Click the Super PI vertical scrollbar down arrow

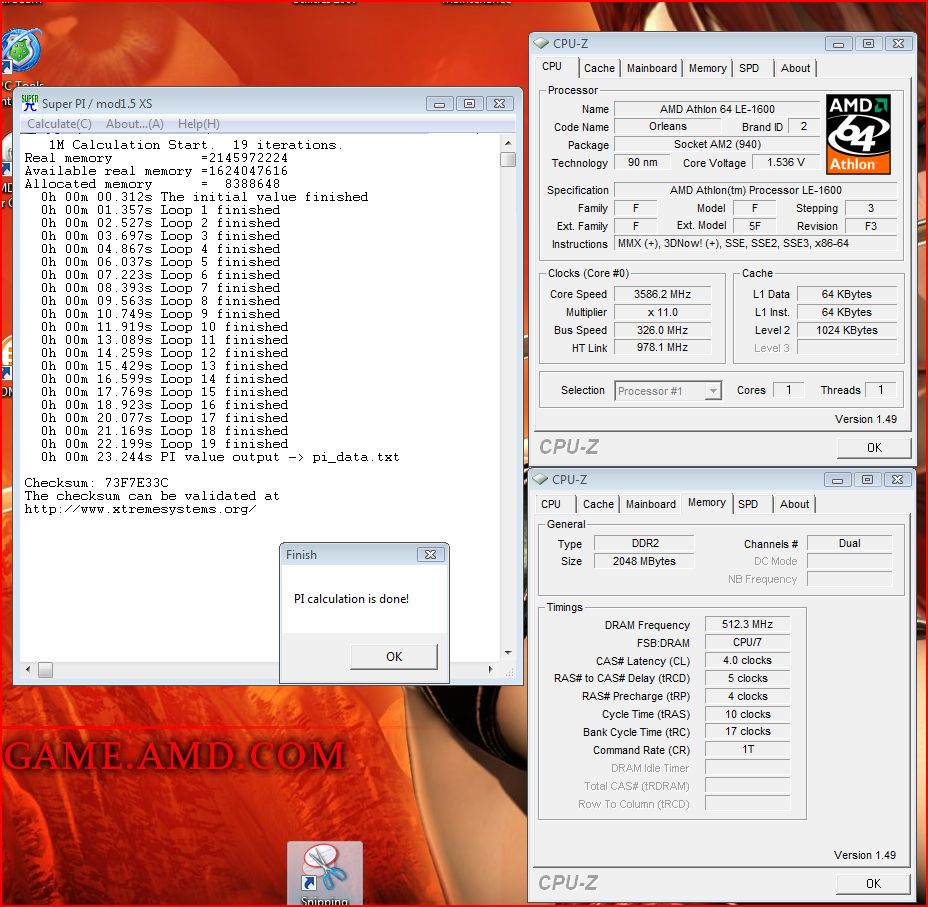pos(508,653)
